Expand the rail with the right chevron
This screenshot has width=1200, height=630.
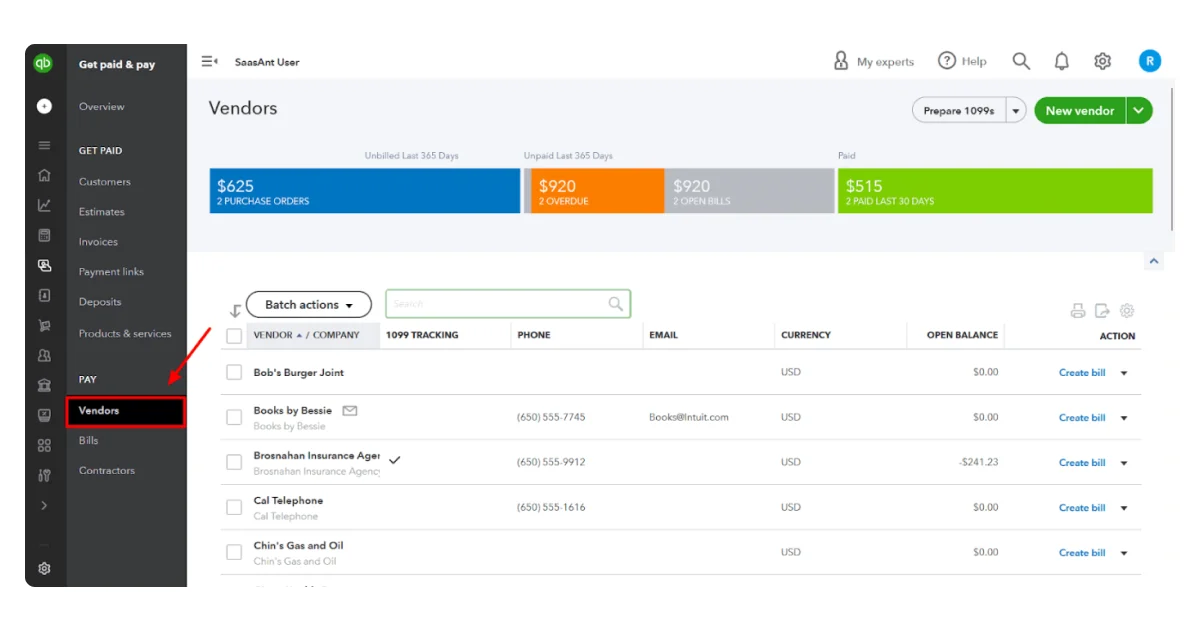coord(44,506)
